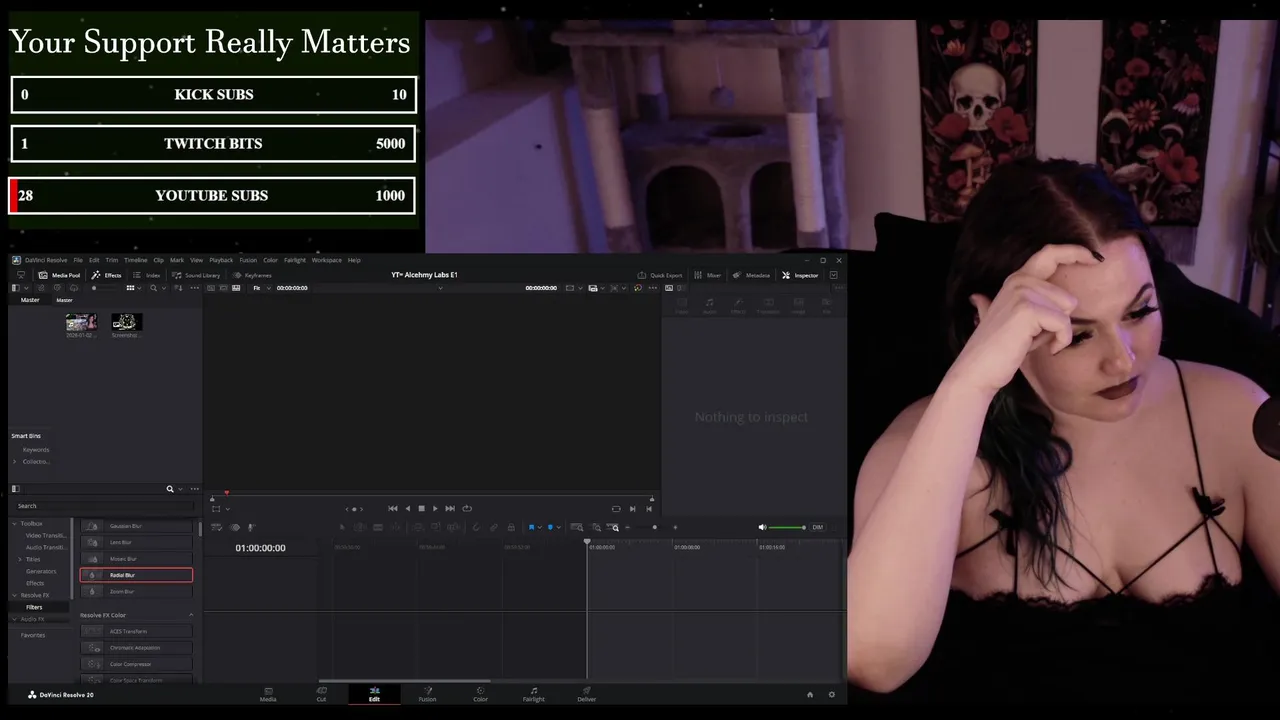Image resolution: width=1280 pixels, height=720 pixels.
Task: Open the Trim menu
Action: pyautogui.click(x=111, y=260)
